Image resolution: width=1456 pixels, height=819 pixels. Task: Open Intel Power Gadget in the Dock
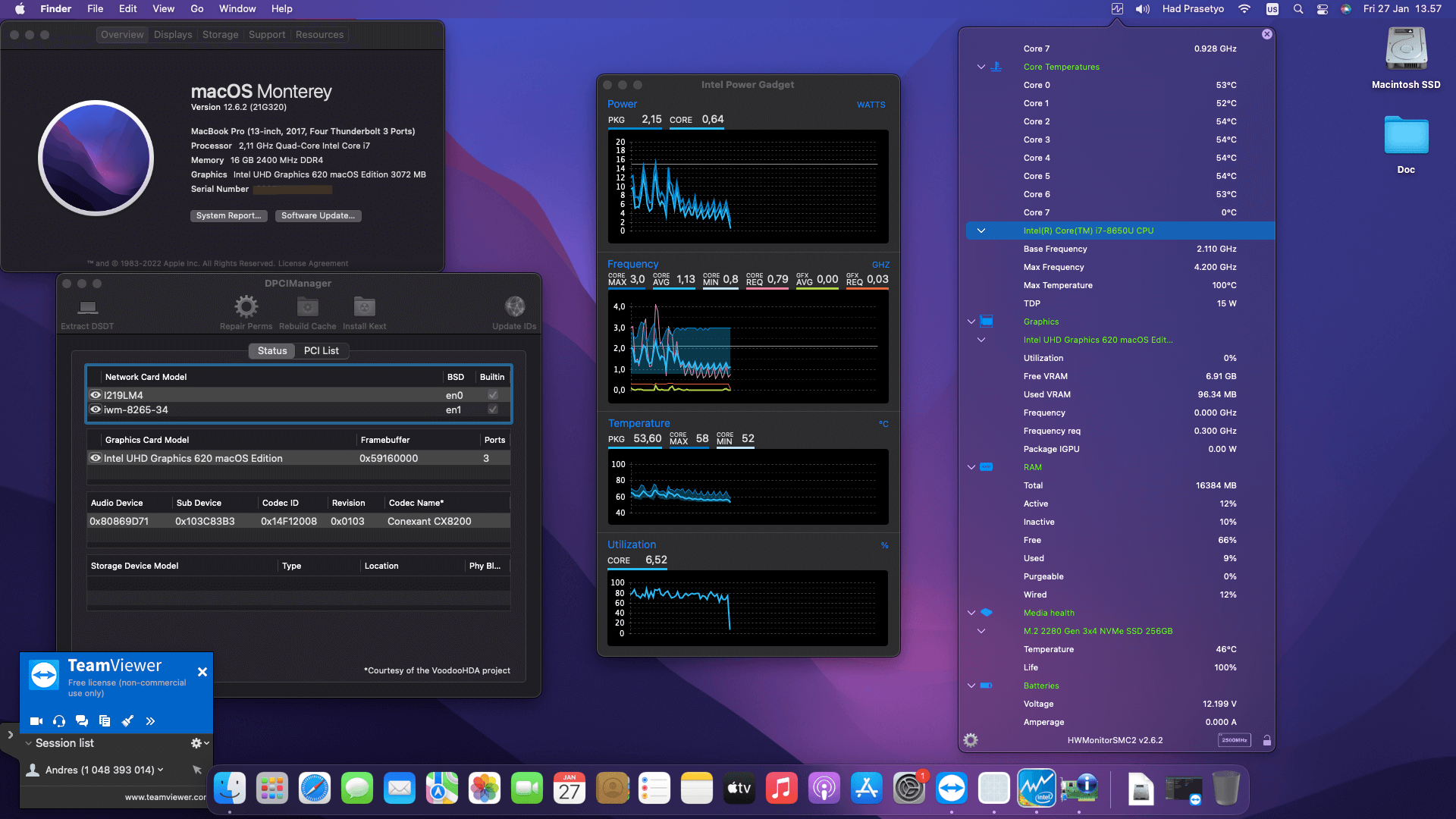point(1037,789)
